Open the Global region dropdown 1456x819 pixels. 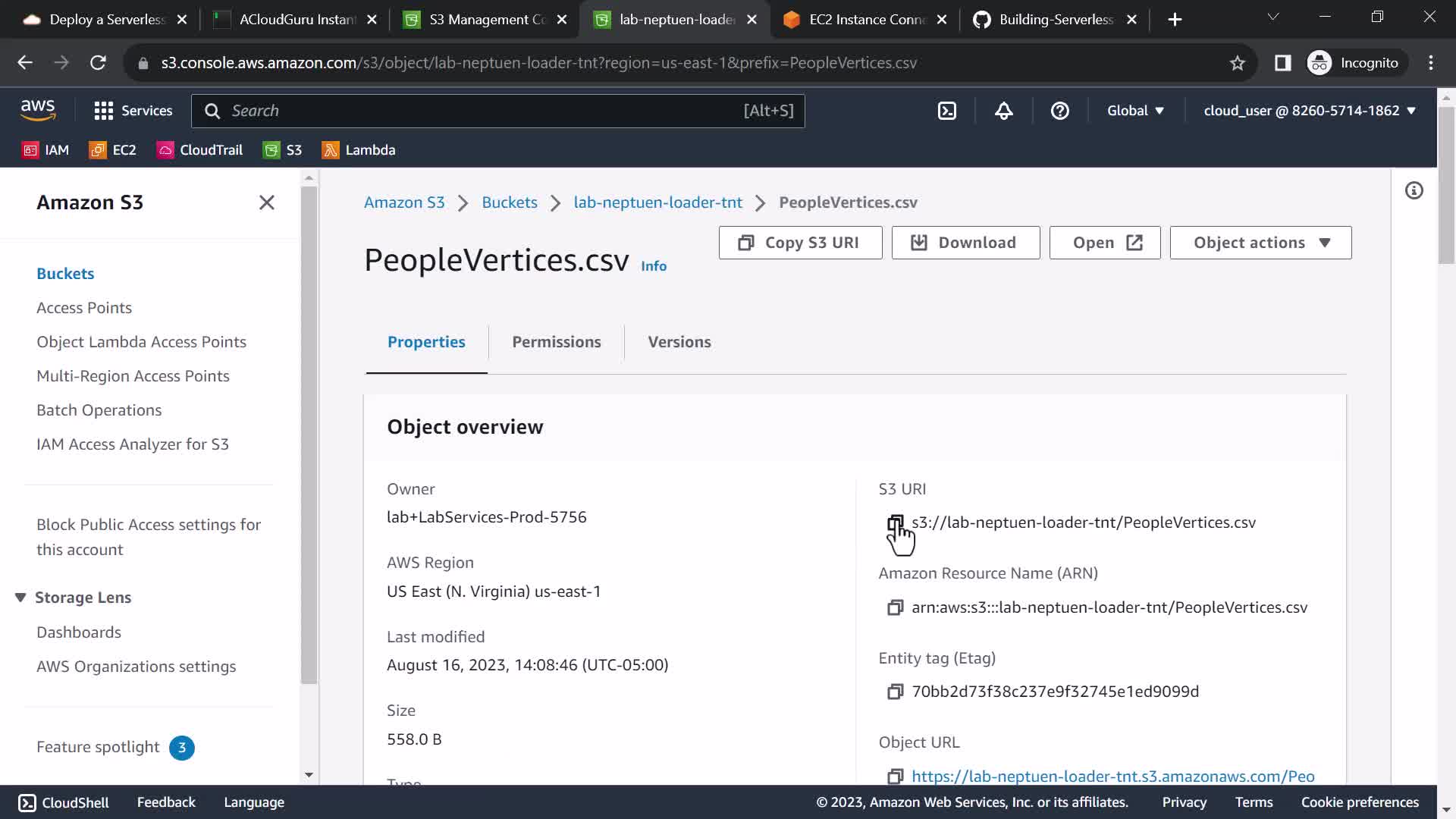point(1134,111)
